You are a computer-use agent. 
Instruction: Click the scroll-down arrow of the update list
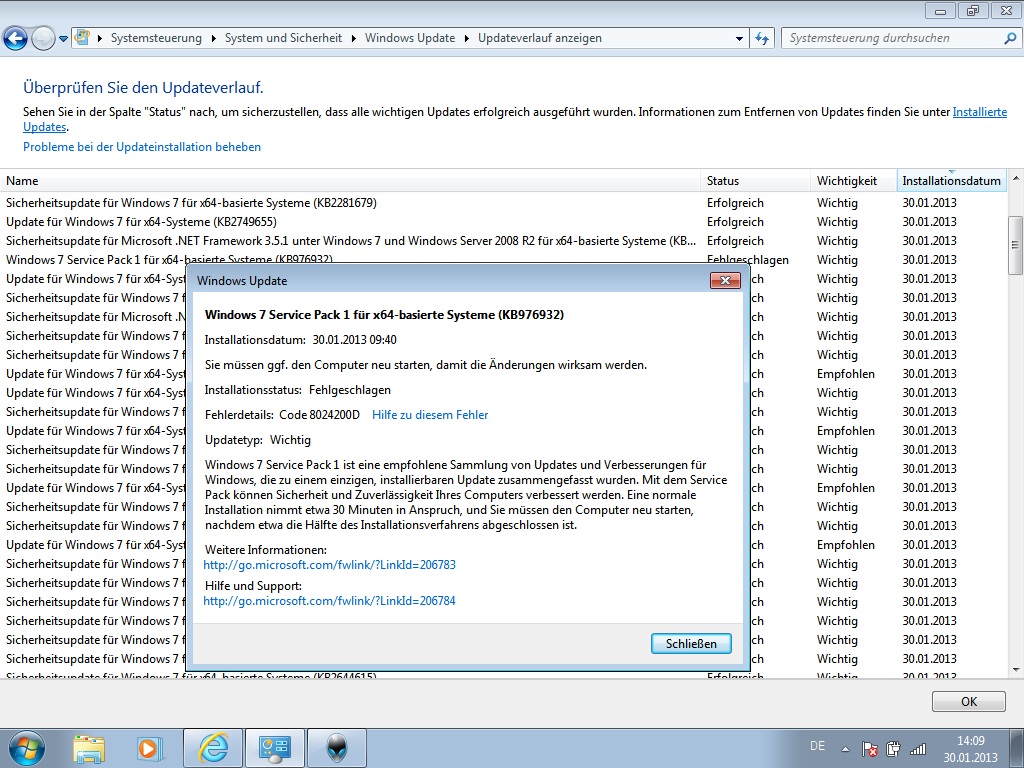click(x=1016, y=669)
